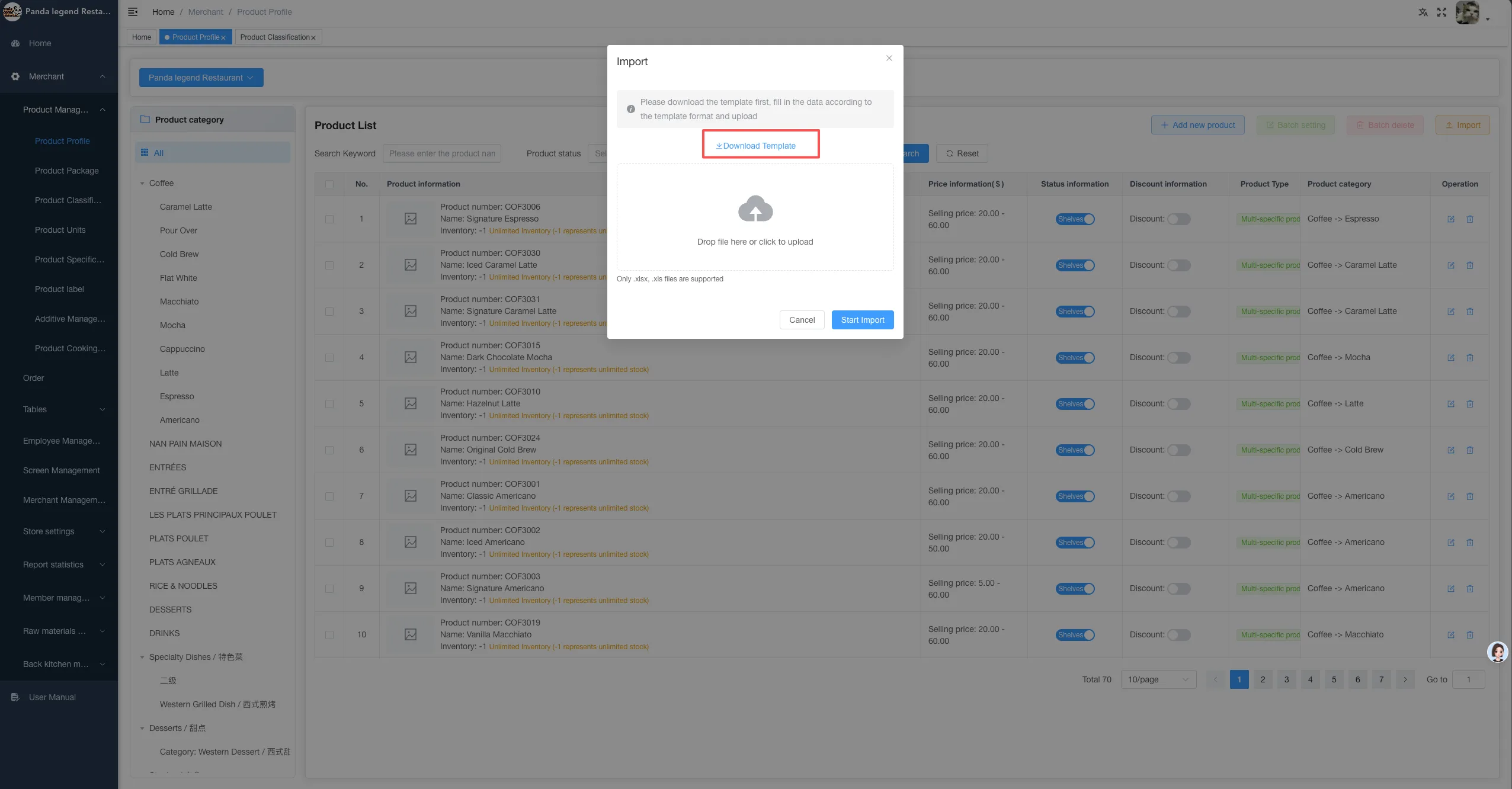
Task: Delete Hazelnut Latte row via trash icon
Action: [x=1470, y=404]
